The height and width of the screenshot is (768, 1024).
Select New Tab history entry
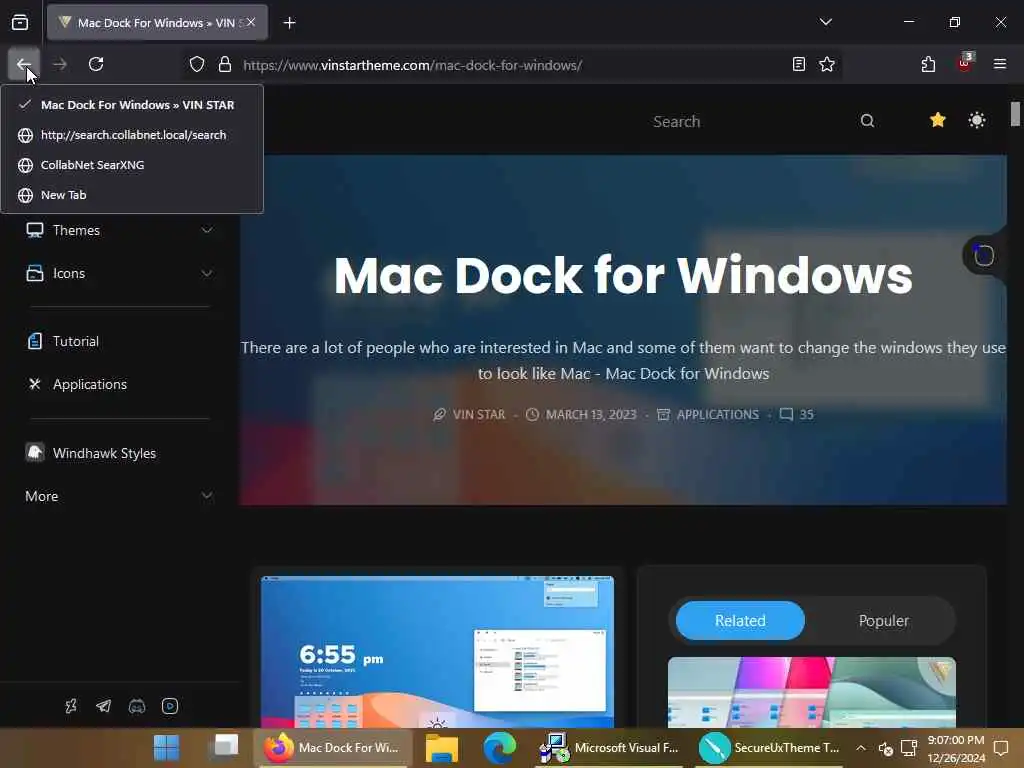pos(132,195)
